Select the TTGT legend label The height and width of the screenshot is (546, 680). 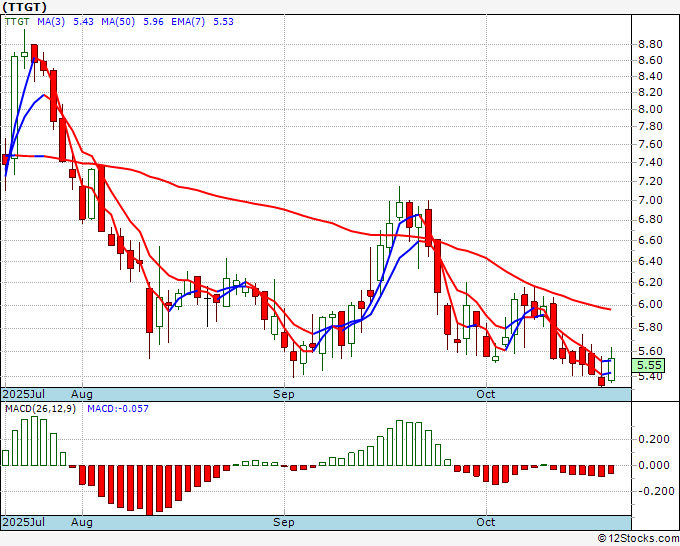pos(17,22)
